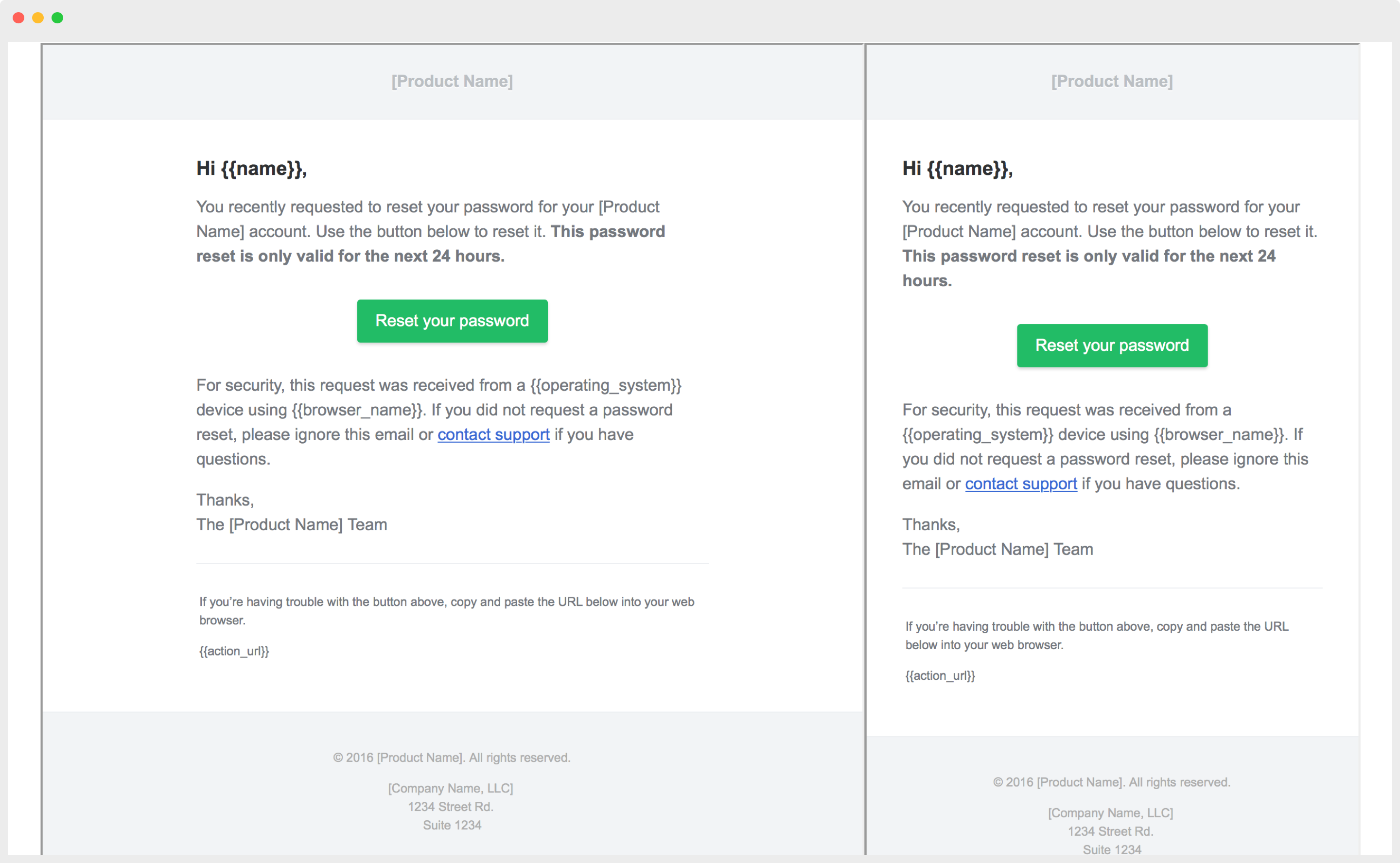Click Reset your password in the wider left email

pyautogui.click(x=452, y=321)
